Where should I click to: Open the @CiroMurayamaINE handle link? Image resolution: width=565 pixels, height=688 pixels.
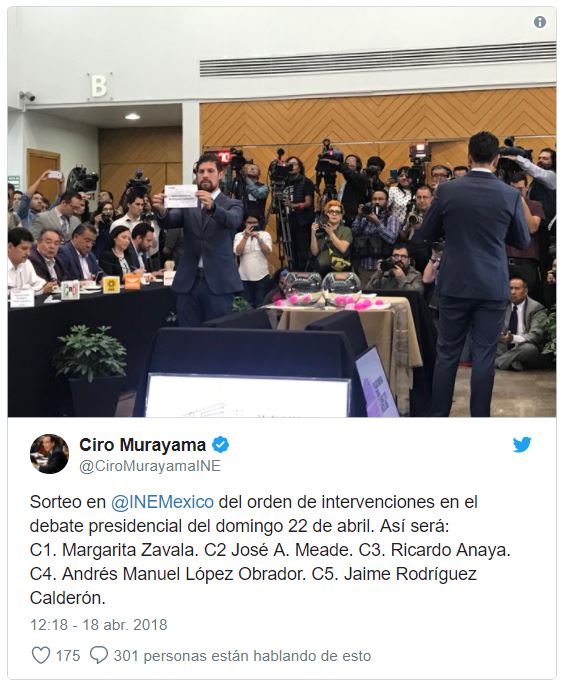tap(150, 466)
